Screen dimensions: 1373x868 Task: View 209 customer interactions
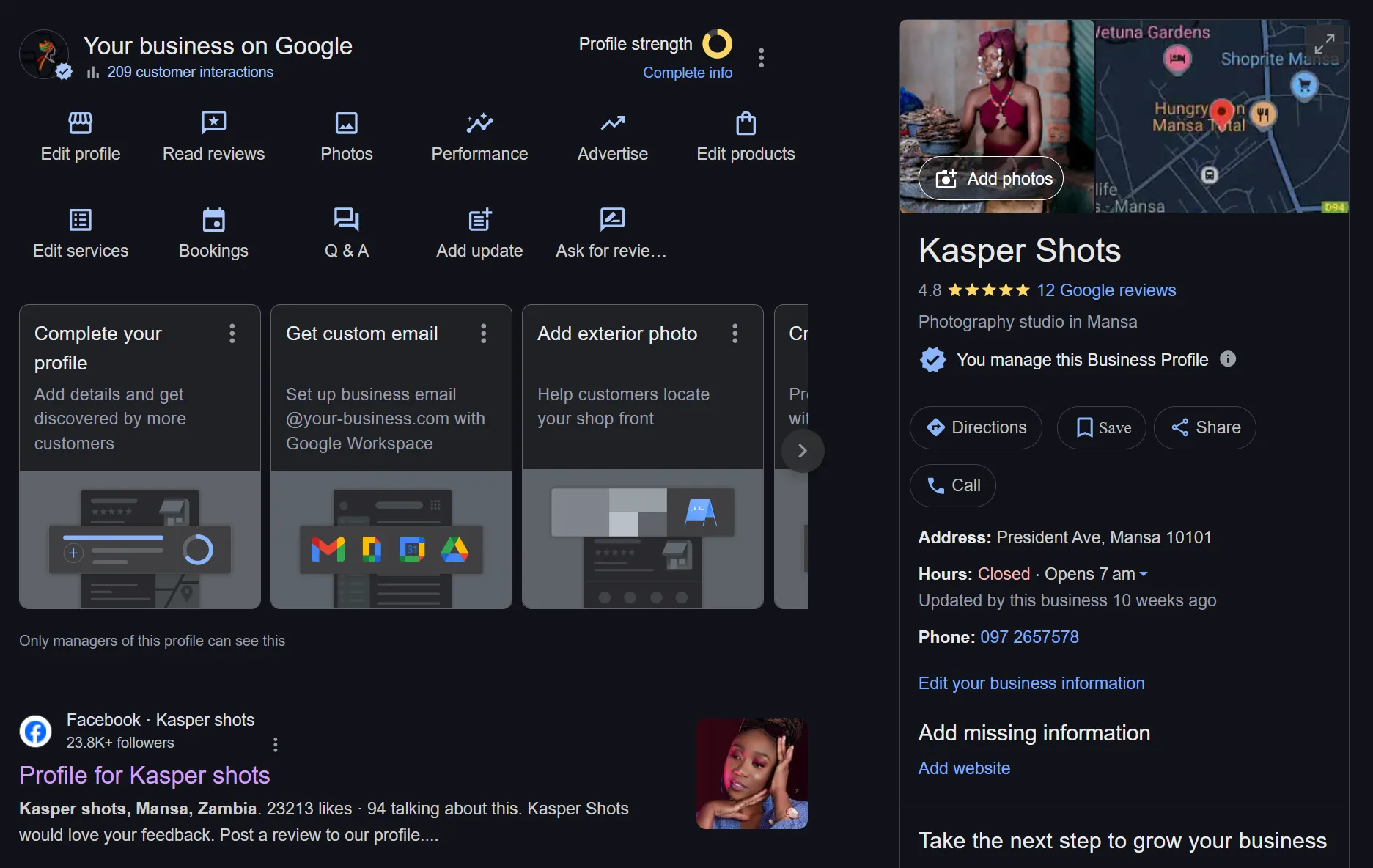(190, 72)
